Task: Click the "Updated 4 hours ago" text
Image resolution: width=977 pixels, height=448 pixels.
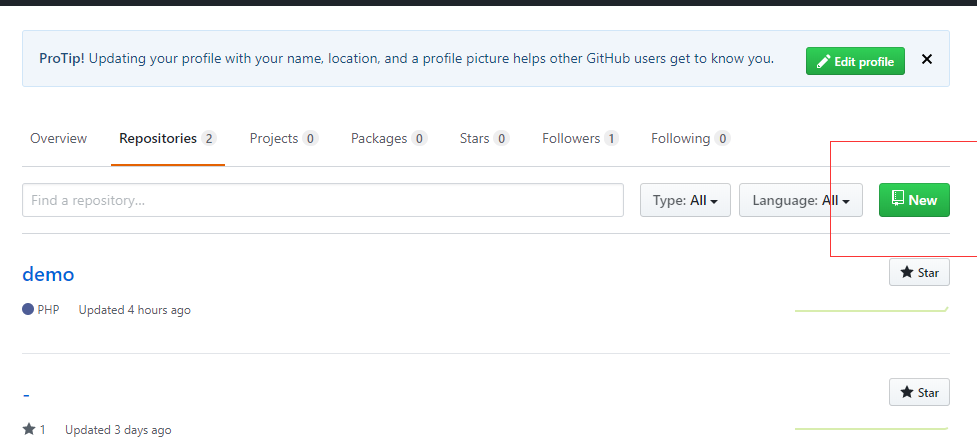Action: click(135, 310)
